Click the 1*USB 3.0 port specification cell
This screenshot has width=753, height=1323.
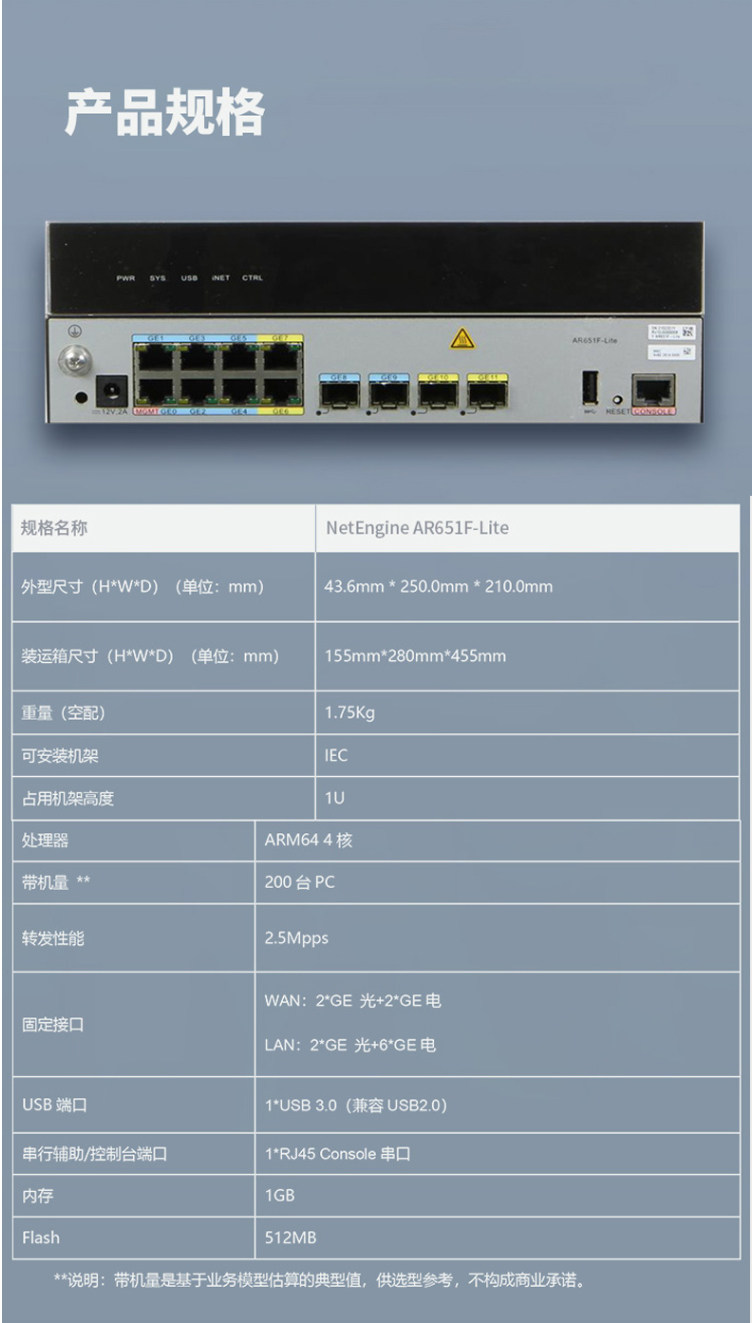tap(497, 1105)
